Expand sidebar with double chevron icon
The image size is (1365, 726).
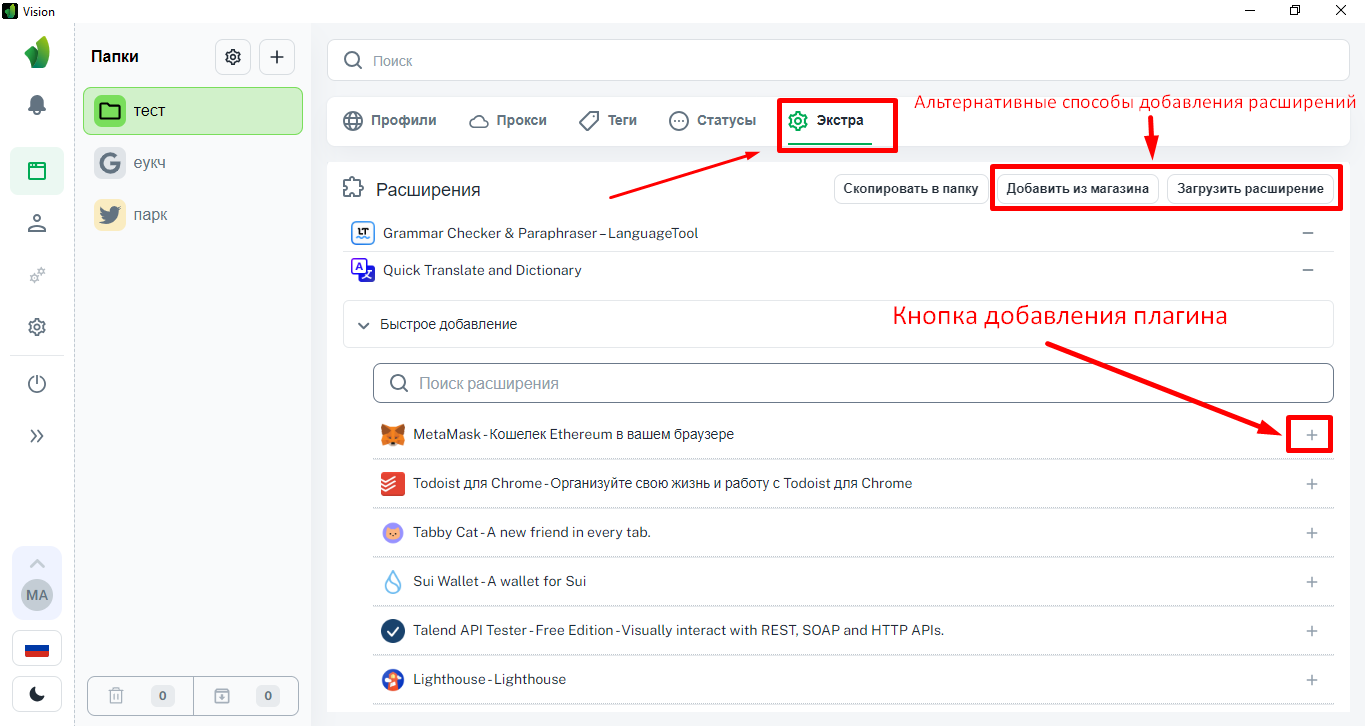pos(37,436)
